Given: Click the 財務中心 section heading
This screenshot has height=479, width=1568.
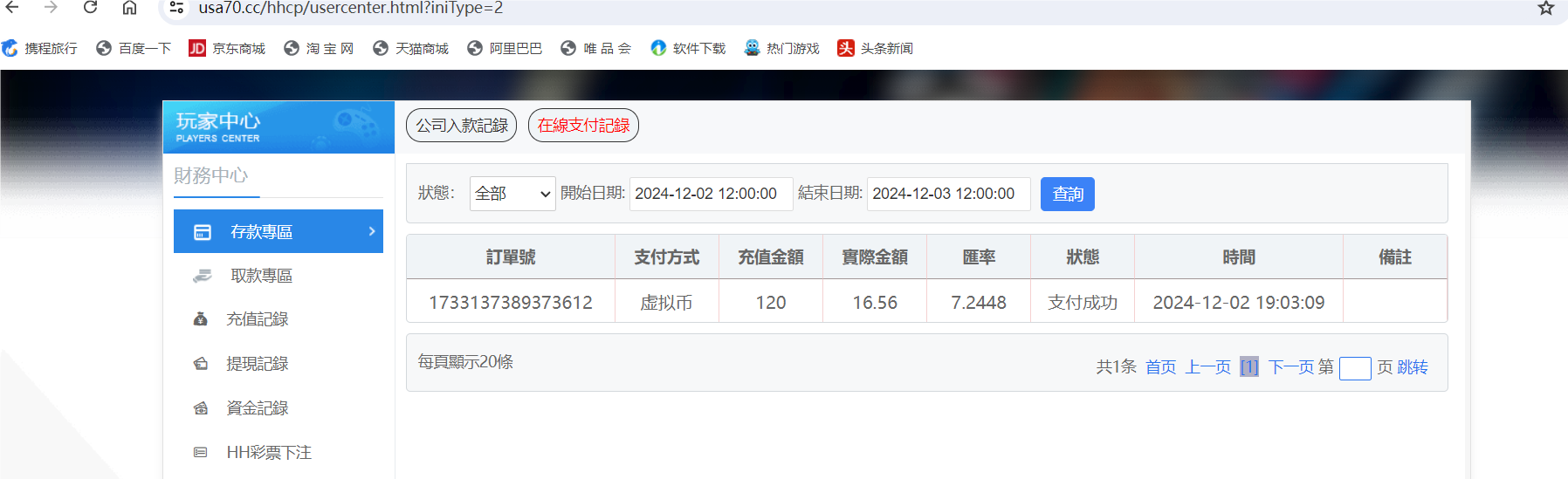Looking at the screenshot, I should 210,175.
